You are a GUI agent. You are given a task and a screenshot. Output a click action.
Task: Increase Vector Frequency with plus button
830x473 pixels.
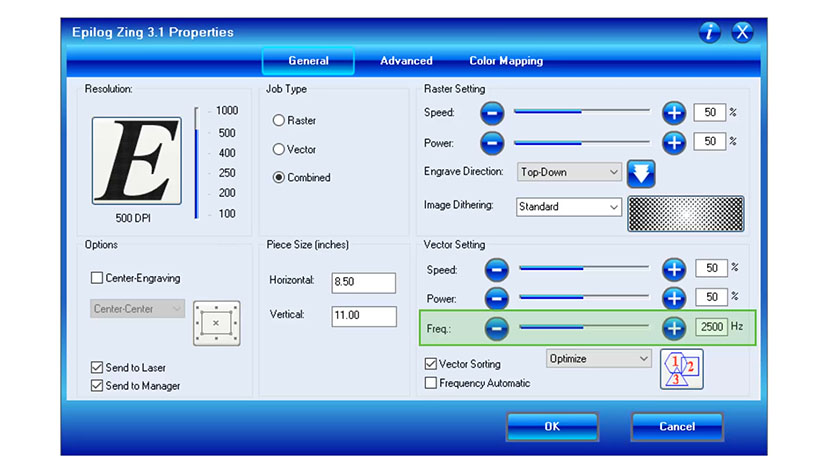[x=674, y=327]
